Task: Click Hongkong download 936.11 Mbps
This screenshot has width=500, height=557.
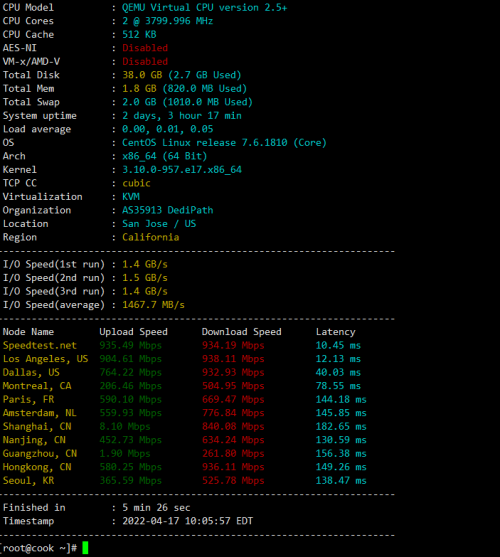Action: coord(233,466)
